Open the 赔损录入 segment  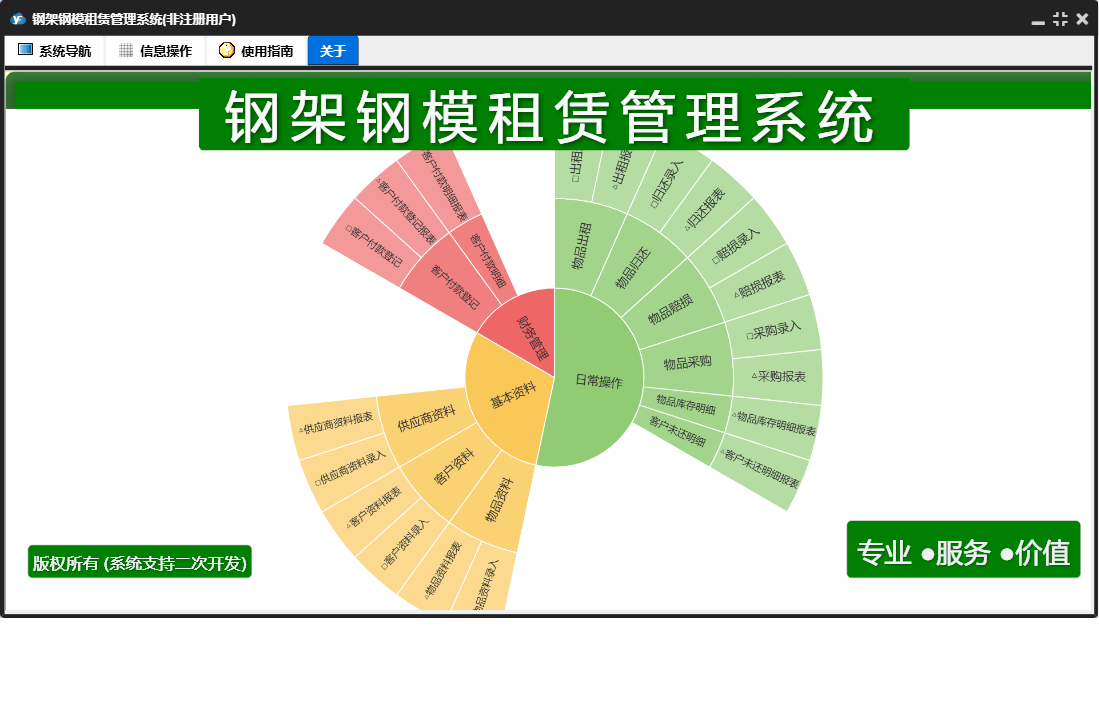(736, 245)
